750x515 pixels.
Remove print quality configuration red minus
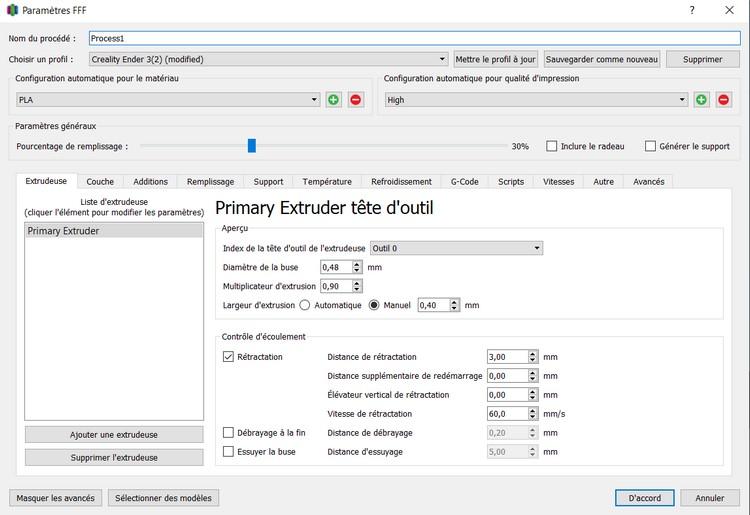723,99
